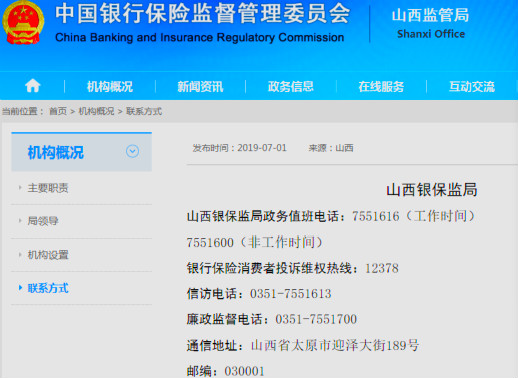518x378 pixels.
Task: Click the 山西银保监局 article heading
Action: (x=432, y=190)
